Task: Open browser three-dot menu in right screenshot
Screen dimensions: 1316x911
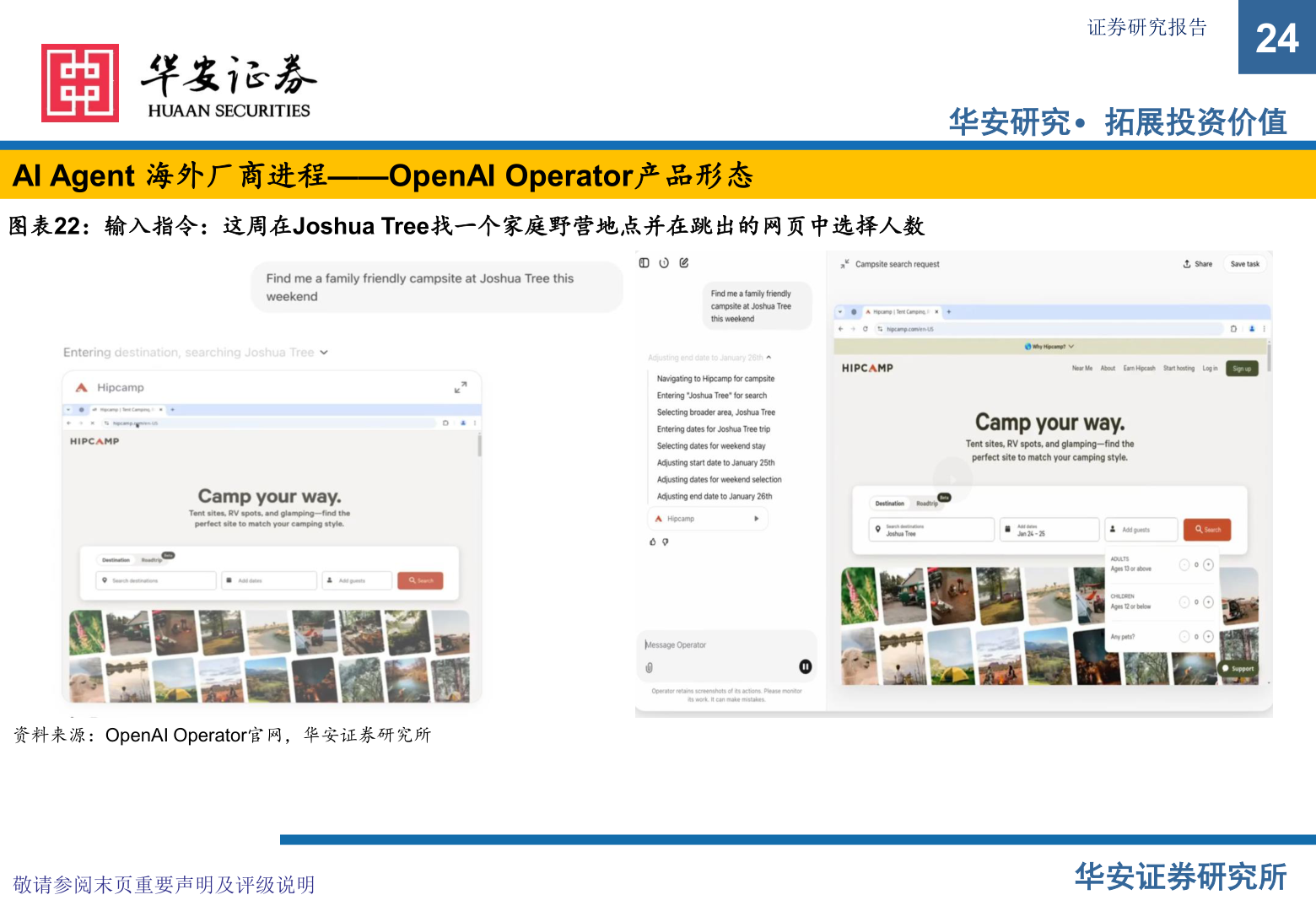Action: click(1264, 329)
